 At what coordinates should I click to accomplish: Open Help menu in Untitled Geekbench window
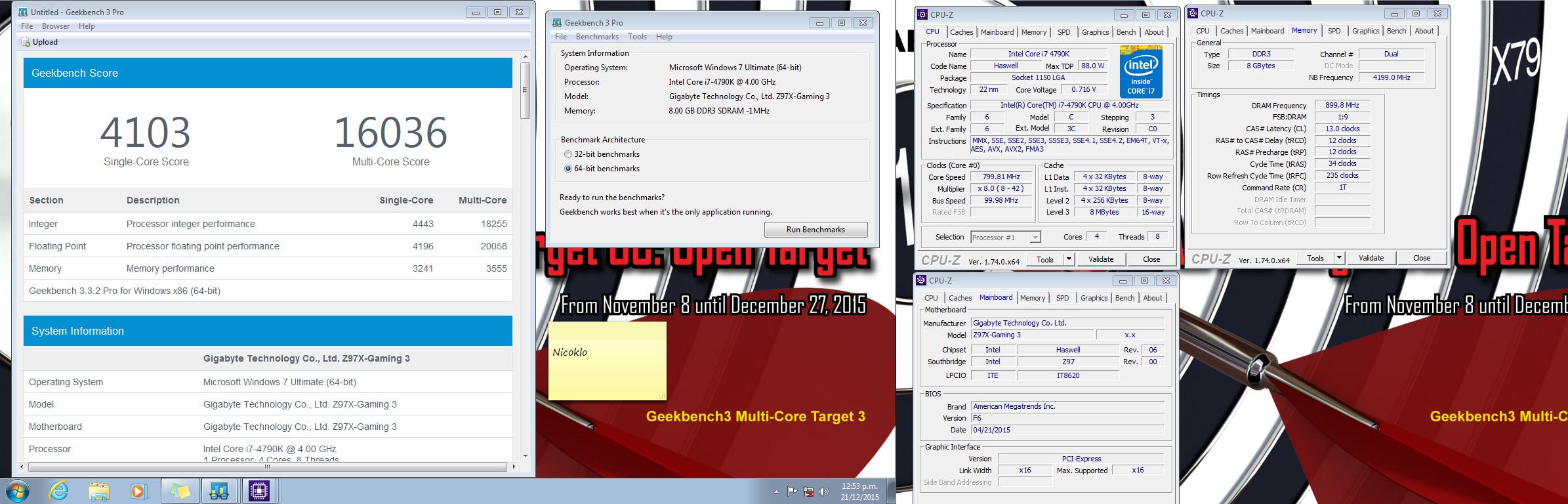click(x=87, y=26)
